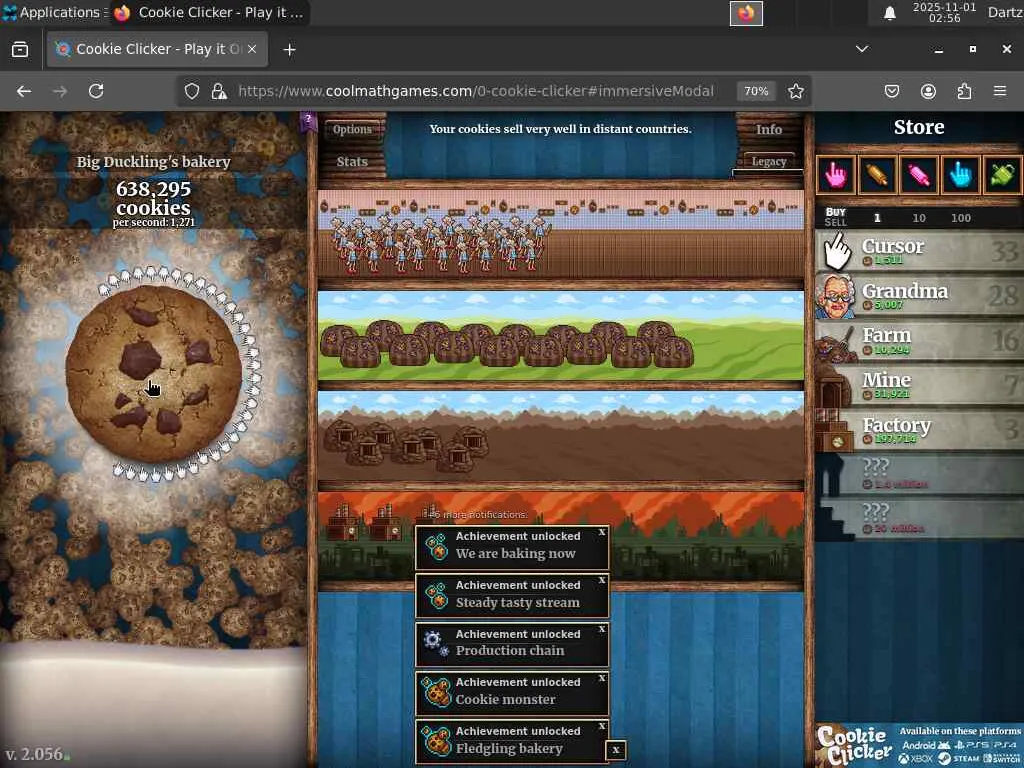List all tabs dropdown chevron
Screen dimensions: 1024x768
pos(862,49)
